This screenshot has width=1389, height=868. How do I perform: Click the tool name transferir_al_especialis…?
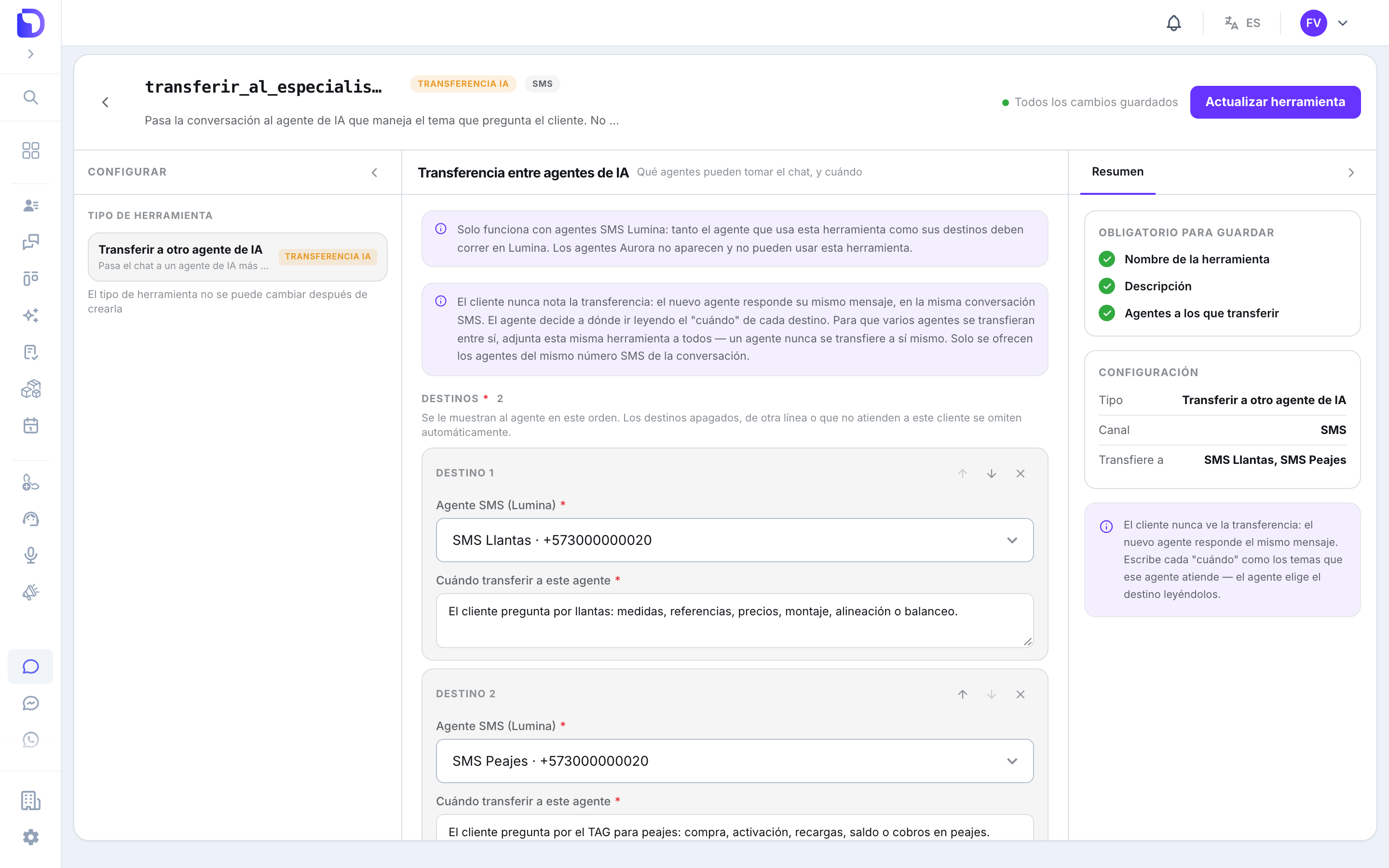click(x=263, y=87)
